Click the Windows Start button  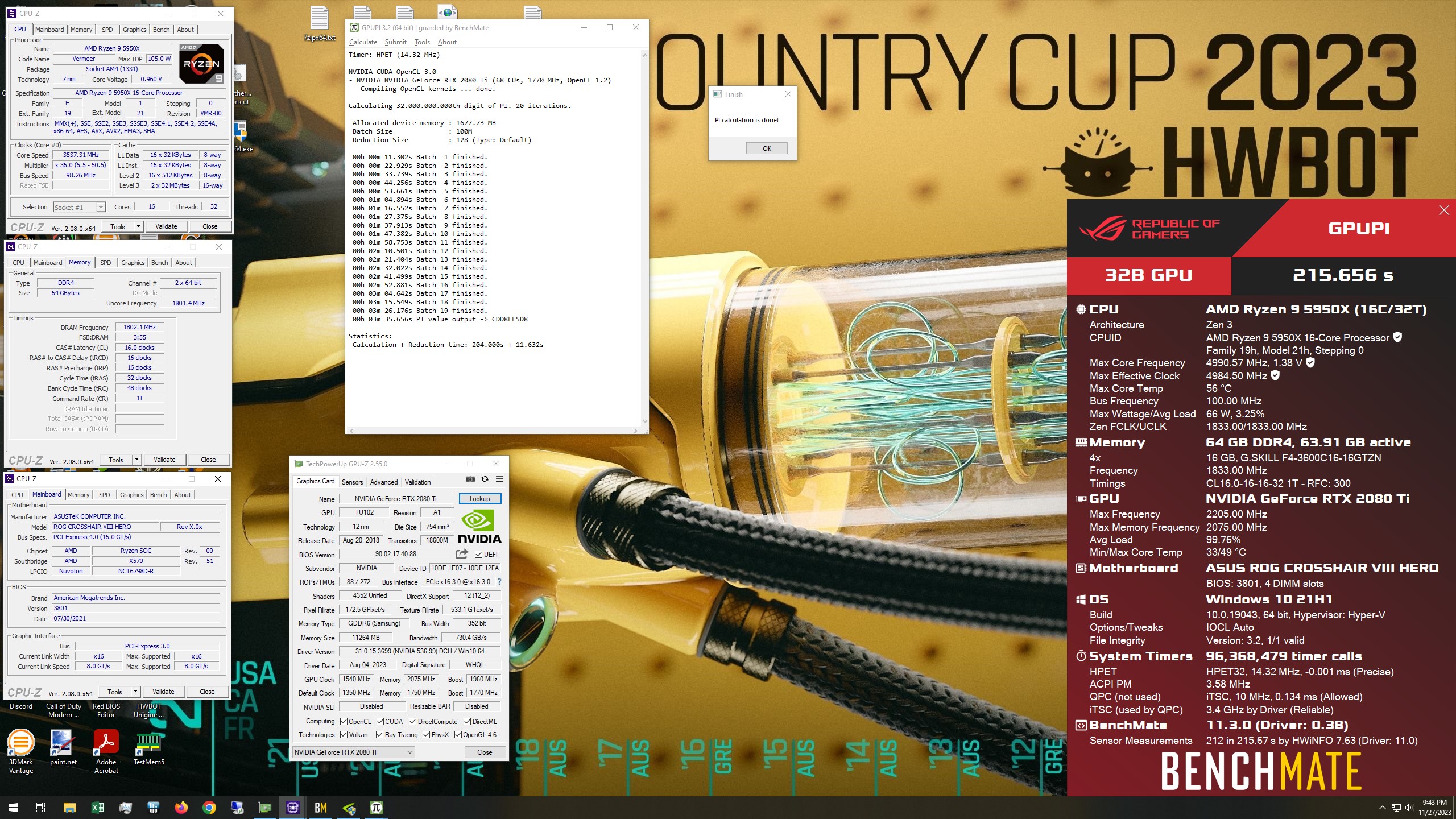point(14,808)
